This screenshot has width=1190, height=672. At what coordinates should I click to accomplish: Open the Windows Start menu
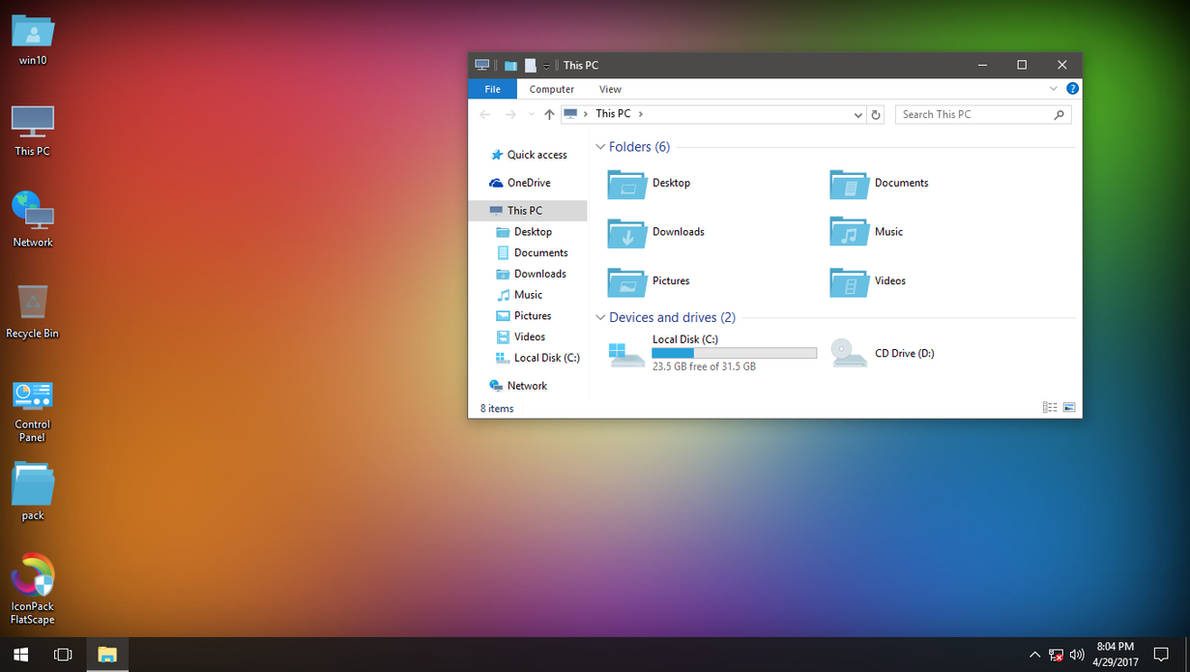coord(21,655)
